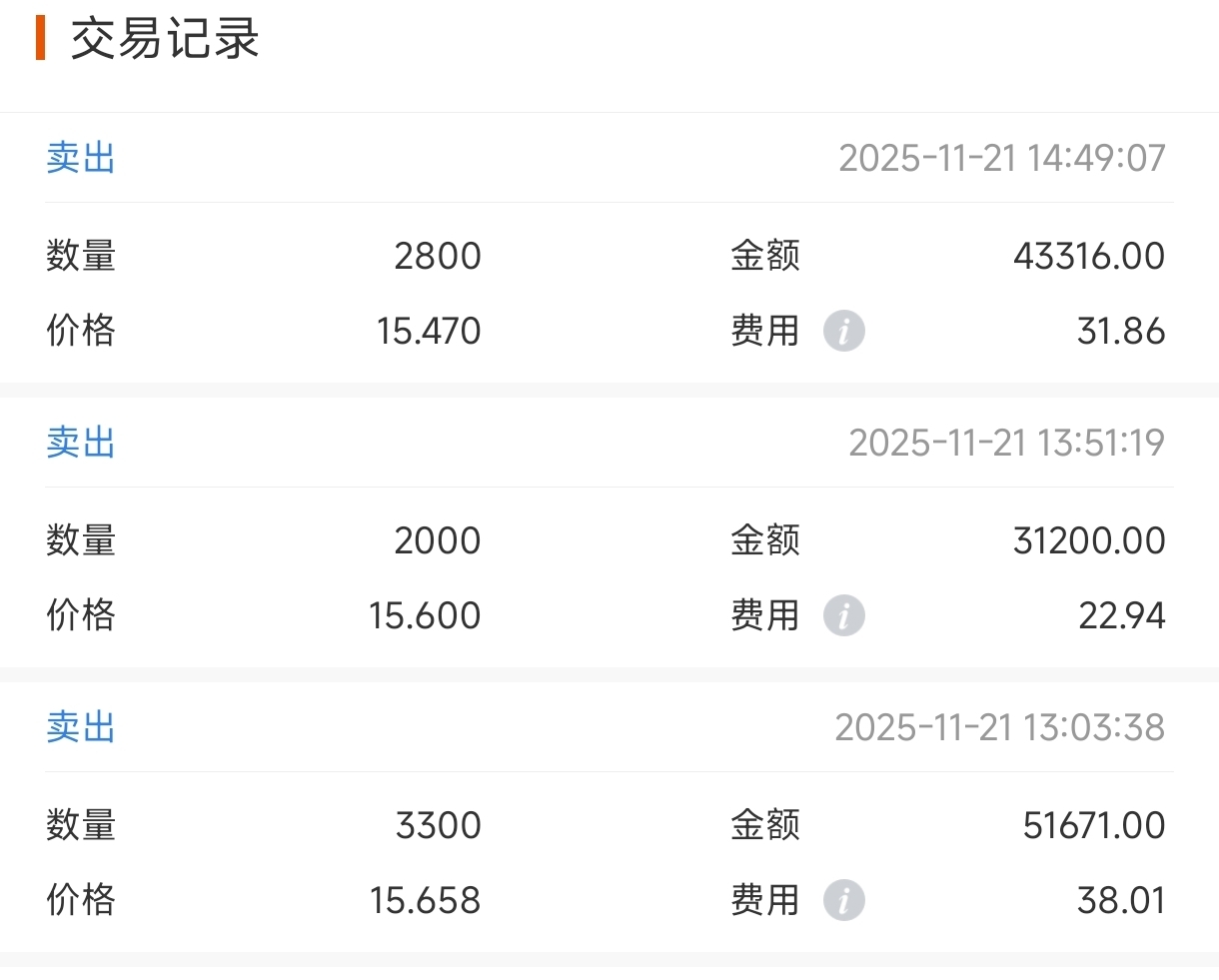Click the quantity value 3300
The image size is (1219, 980).
tap(438, 825)
